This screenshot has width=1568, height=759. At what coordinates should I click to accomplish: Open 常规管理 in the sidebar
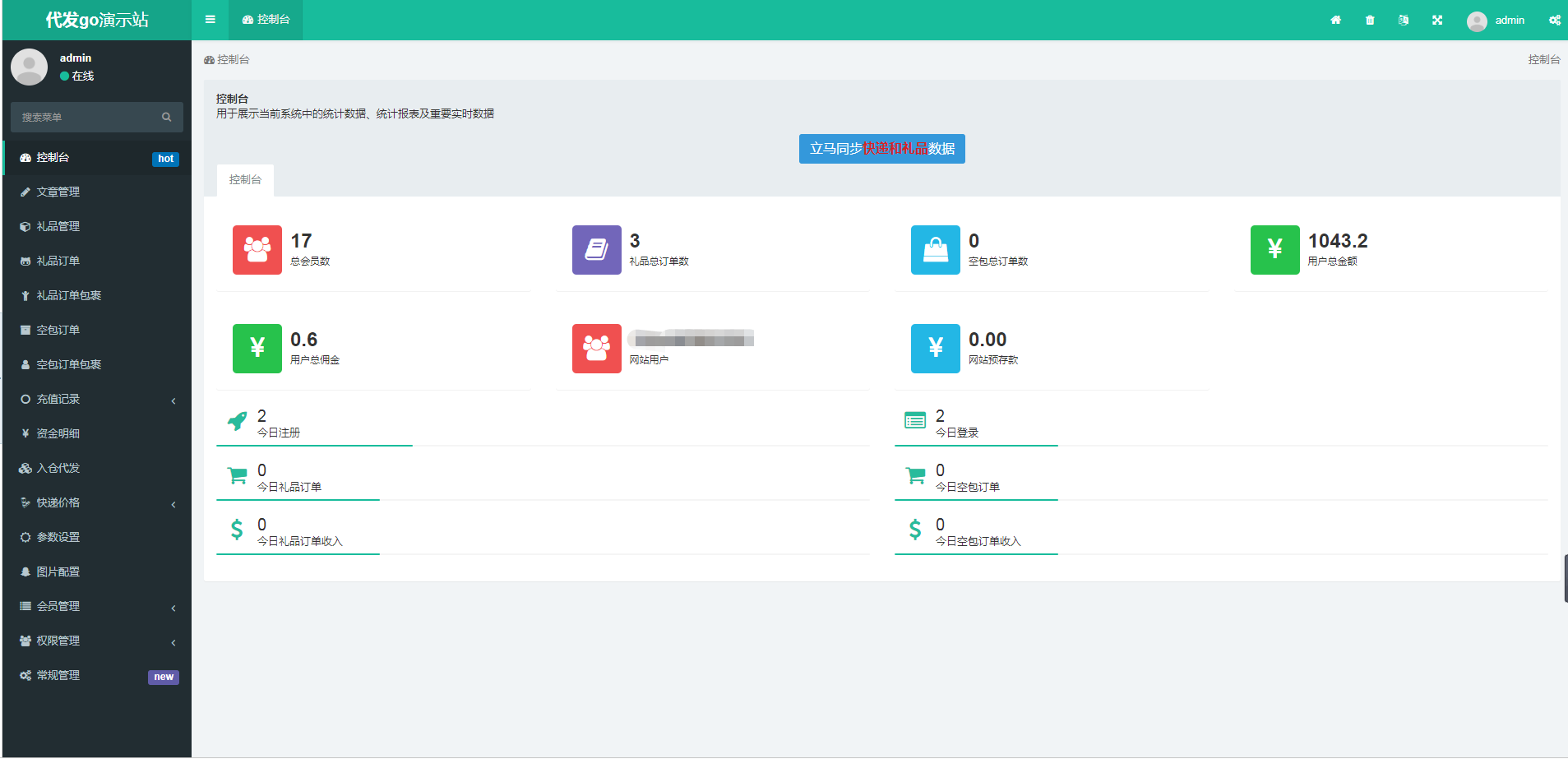pos(97,675)
